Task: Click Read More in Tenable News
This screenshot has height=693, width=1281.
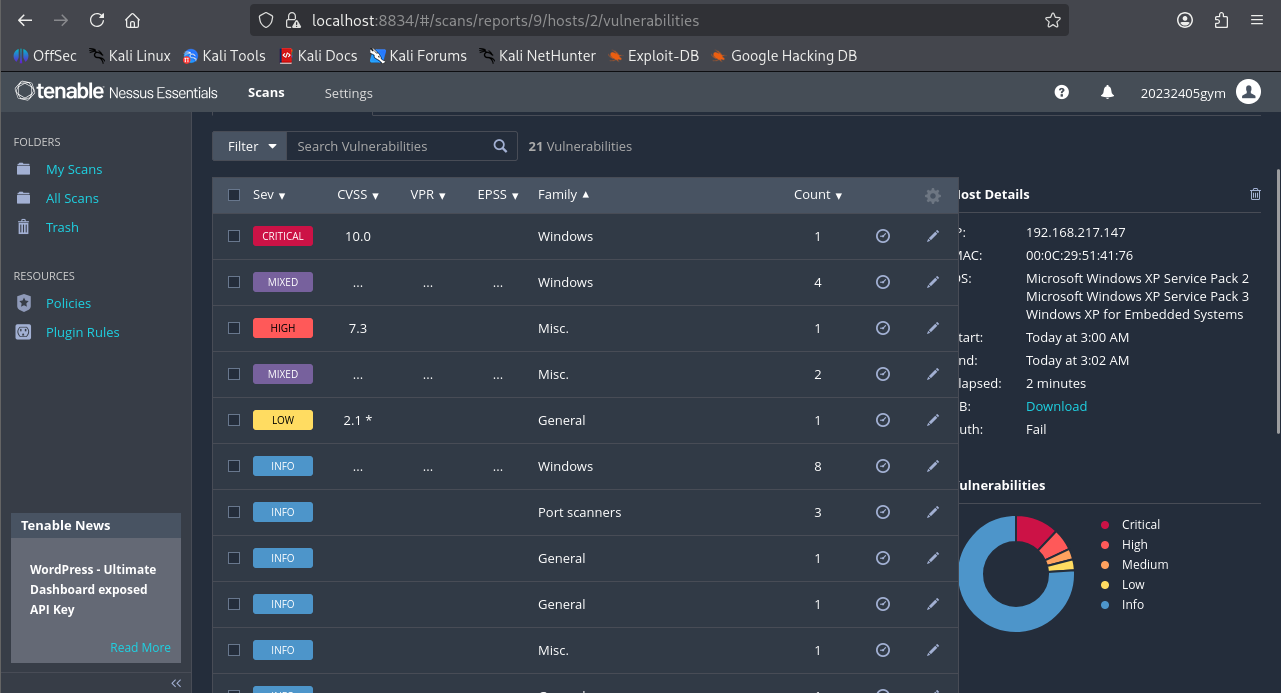Action: click(x=140, y=647)
